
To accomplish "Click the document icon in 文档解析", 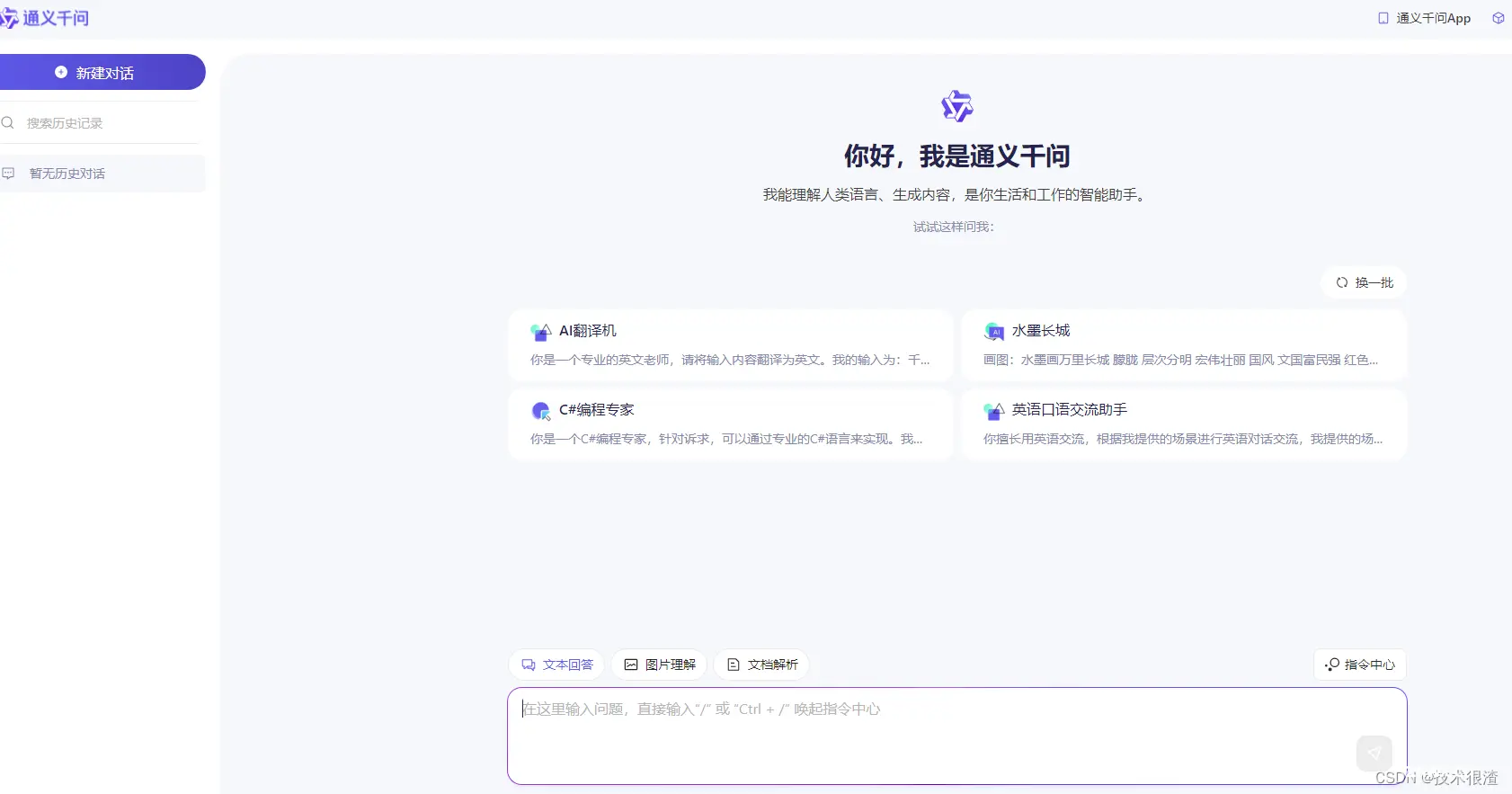I will [734, 665].
